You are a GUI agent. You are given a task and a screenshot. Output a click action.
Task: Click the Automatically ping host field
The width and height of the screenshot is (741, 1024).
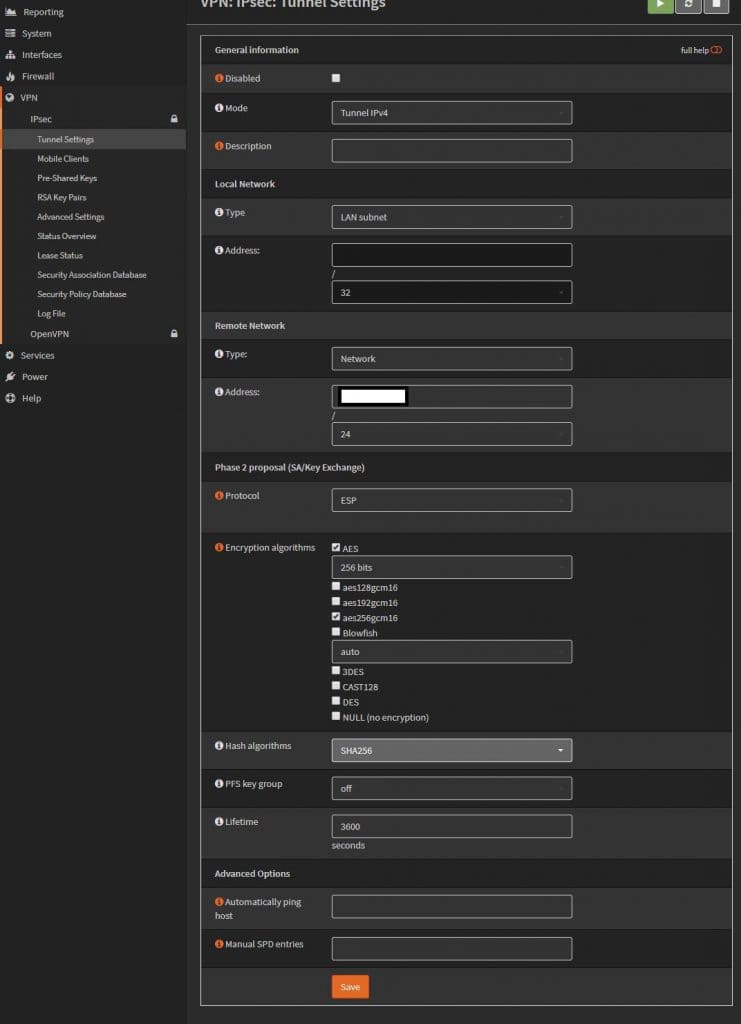coord(452,906)
